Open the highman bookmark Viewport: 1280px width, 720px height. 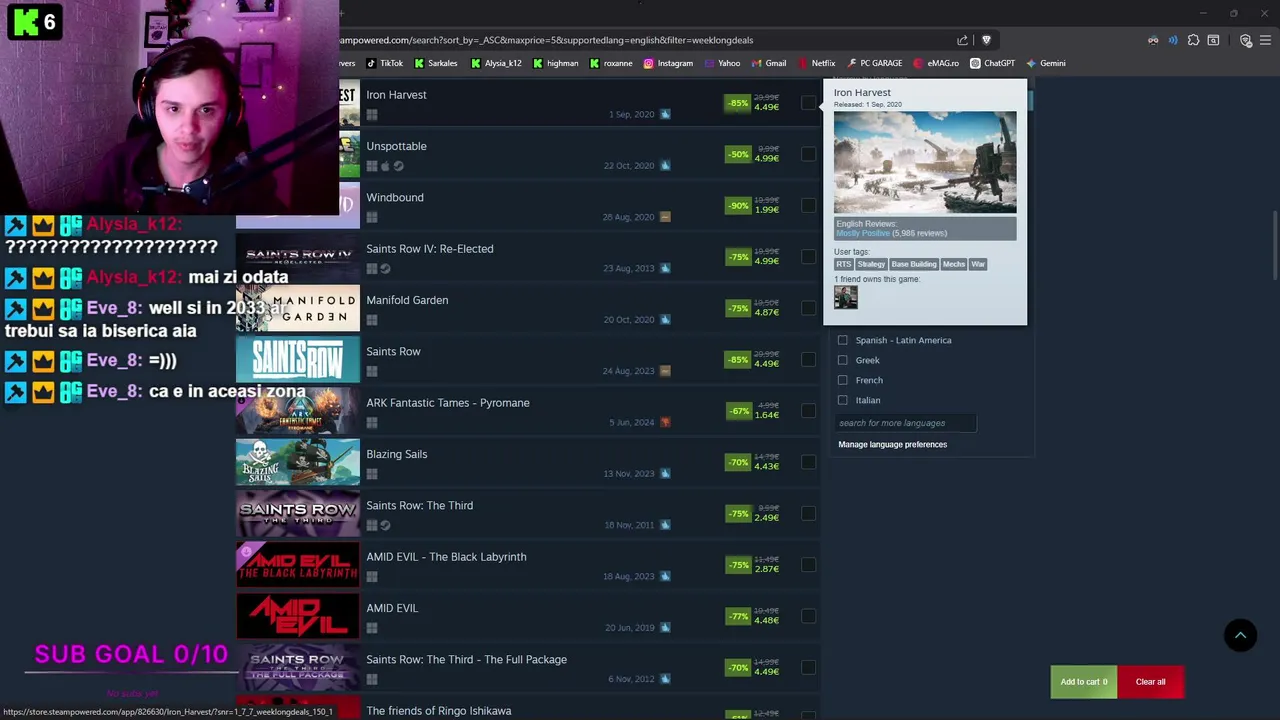[556, 63]
